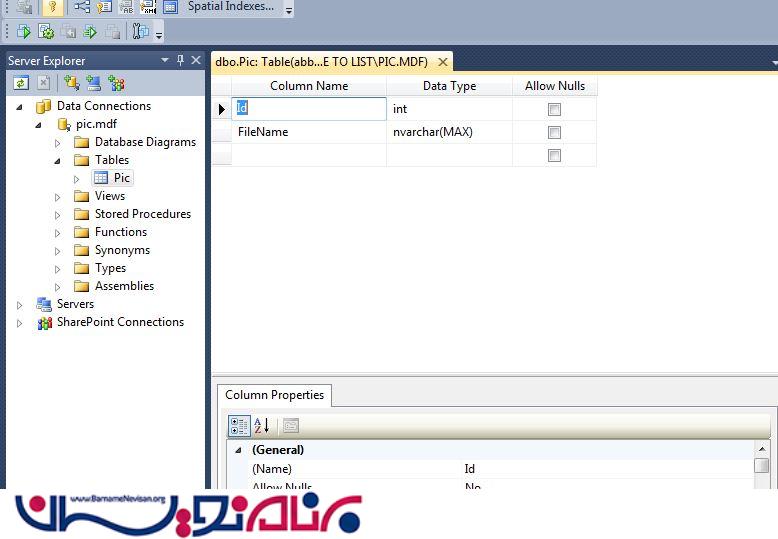Toggle Allow Nulls in the empty row
This screenshot has width=778, height=539.
click(554, 155)
